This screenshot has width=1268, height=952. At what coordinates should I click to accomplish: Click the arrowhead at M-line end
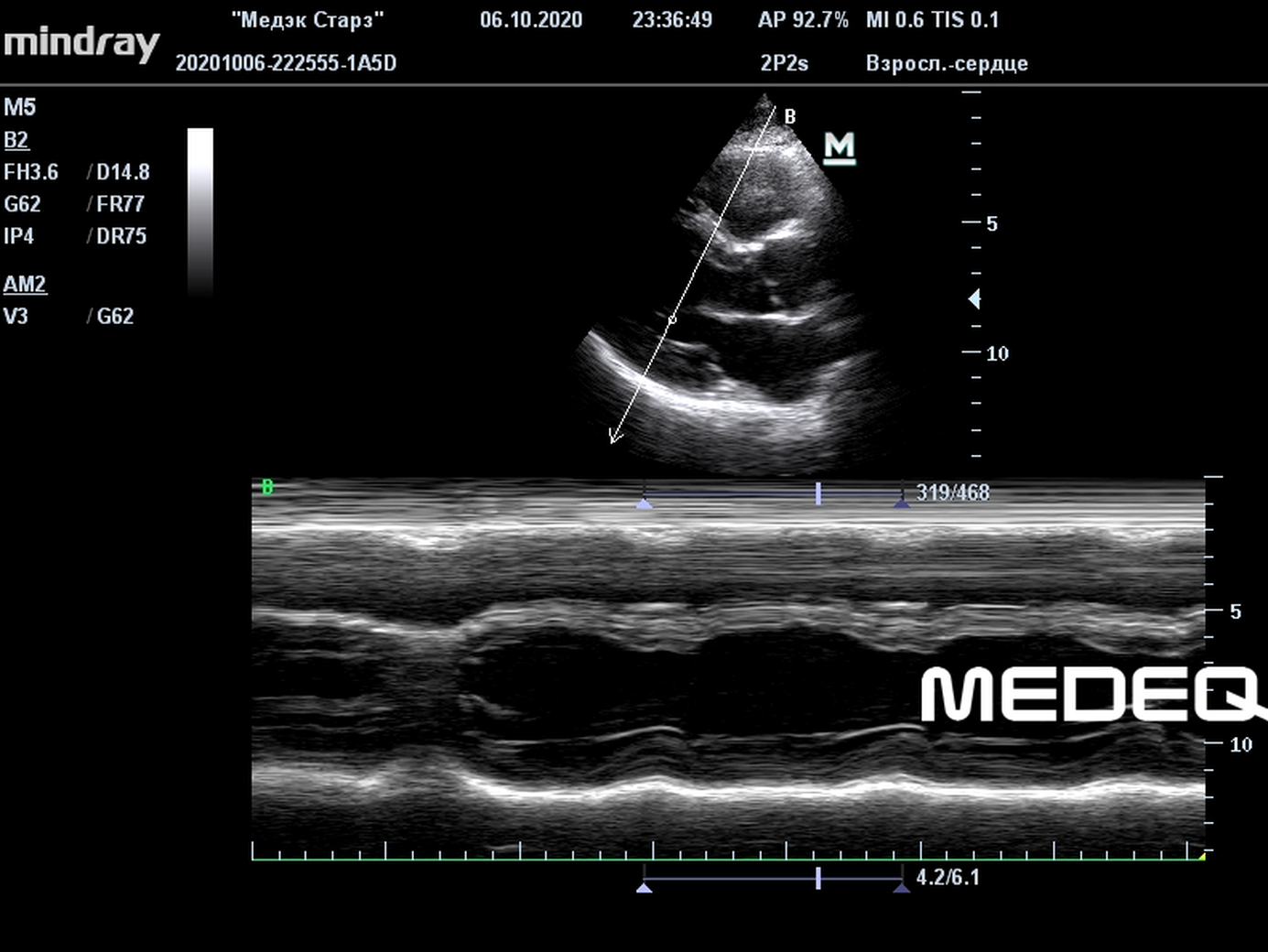point(615,438)
